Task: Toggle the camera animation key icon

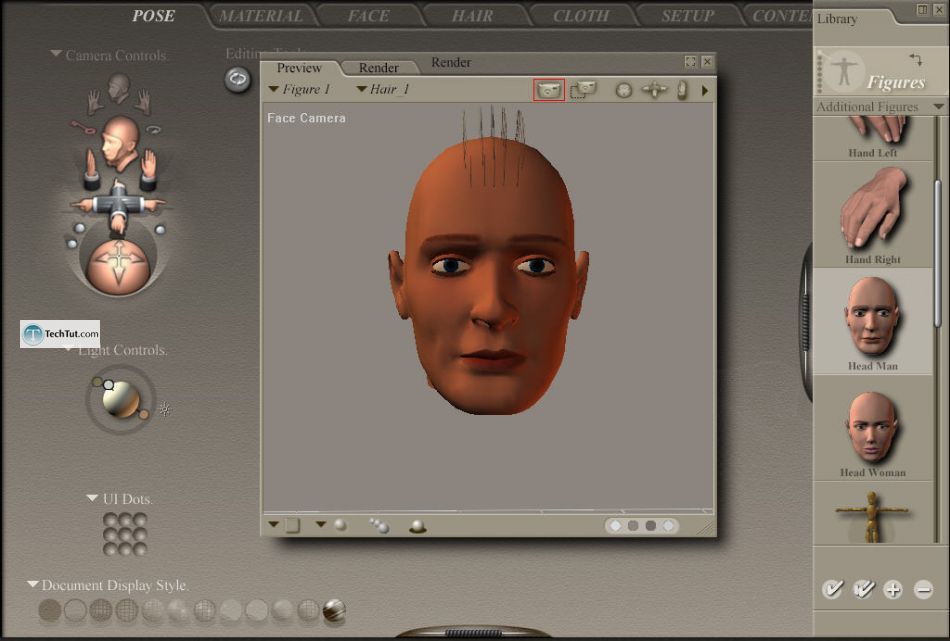Action: [x=82, y=127]
